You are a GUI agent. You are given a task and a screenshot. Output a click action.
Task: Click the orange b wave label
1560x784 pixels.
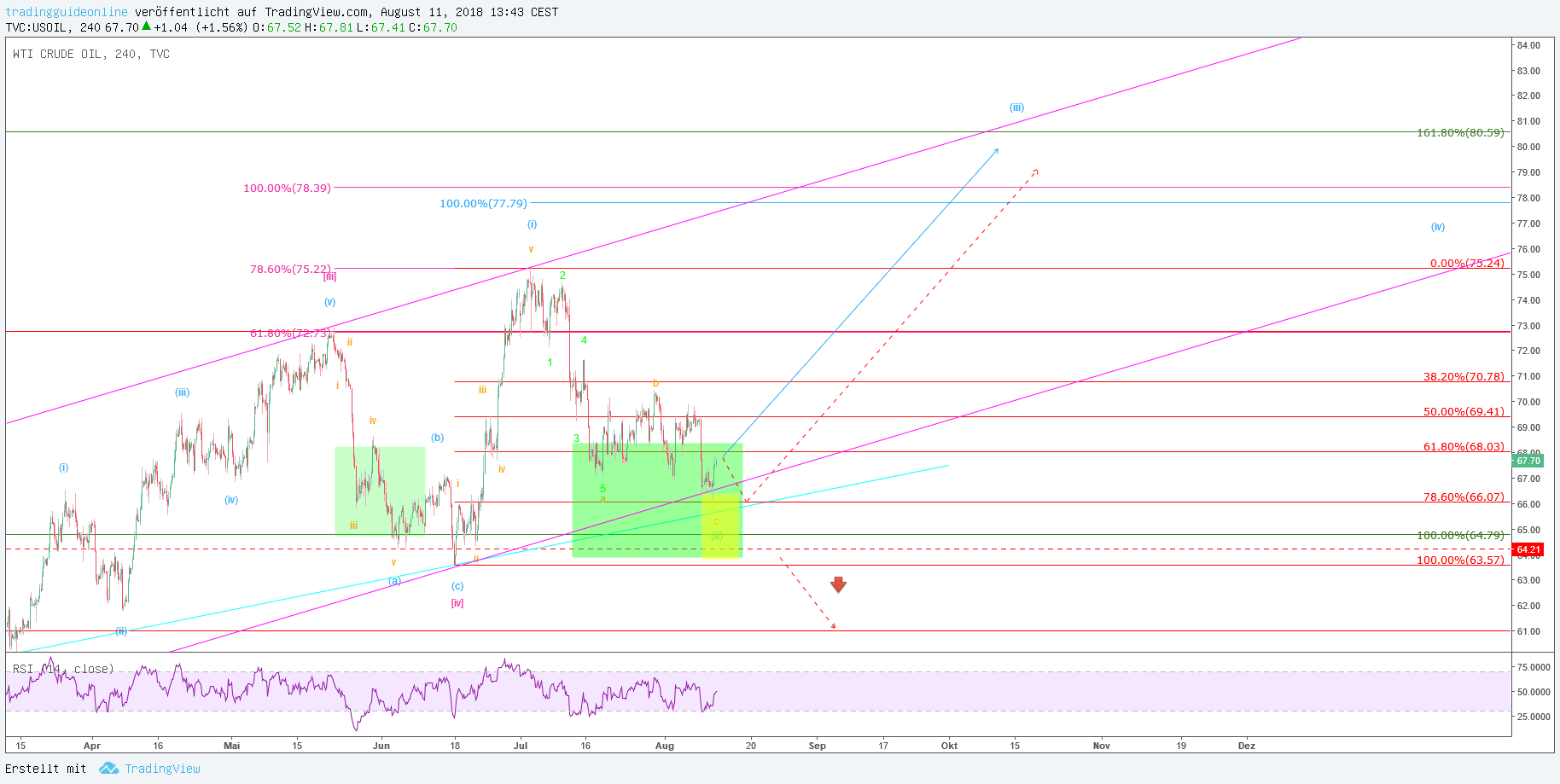tap(655, 383)
